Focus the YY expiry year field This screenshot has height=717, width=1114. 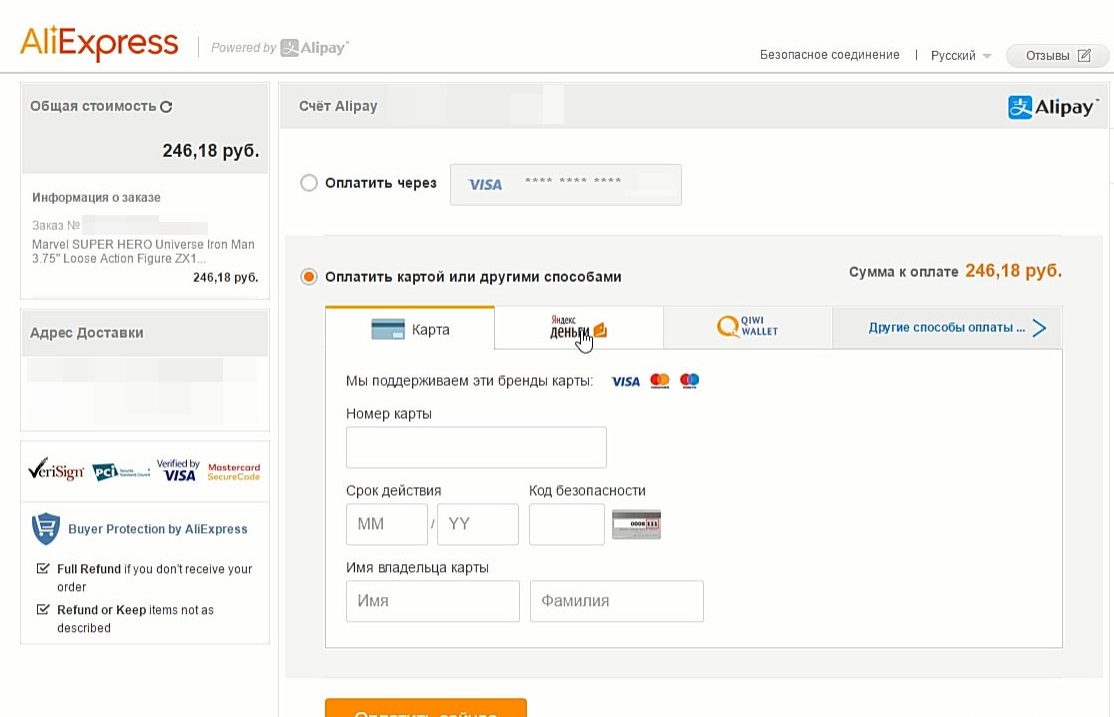(477, 524)
